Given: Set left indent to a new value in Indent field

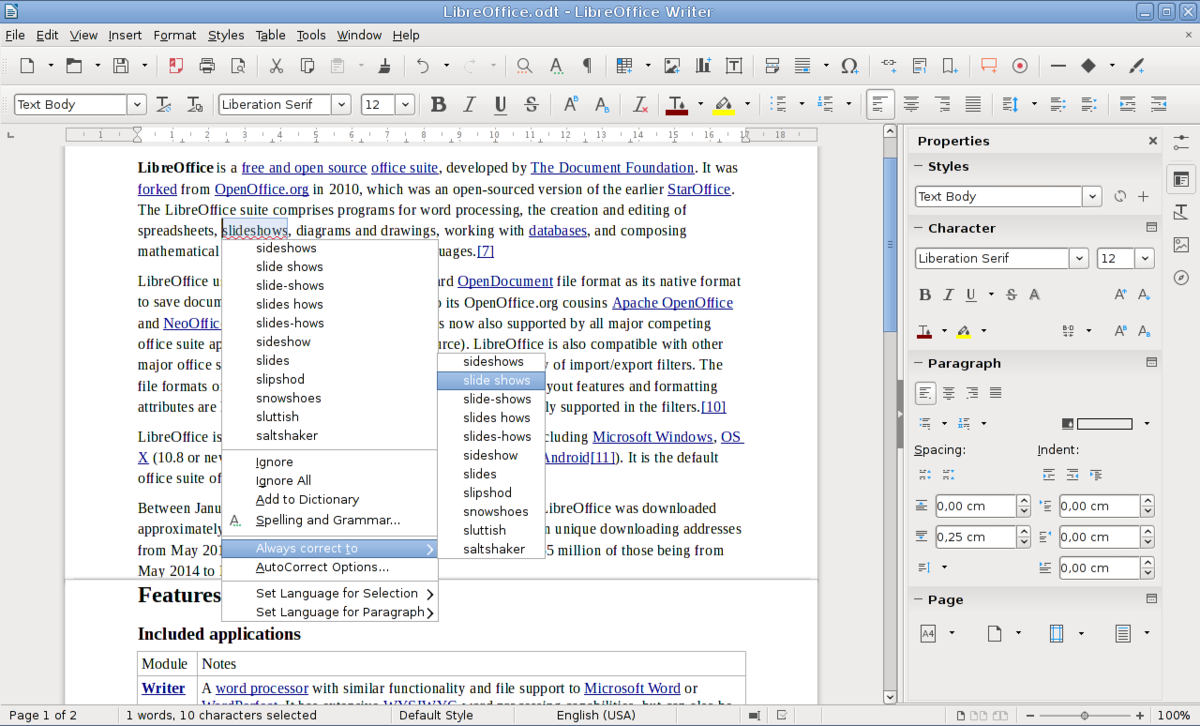Looking at the screenshot, I should [x=1099, y=505].
